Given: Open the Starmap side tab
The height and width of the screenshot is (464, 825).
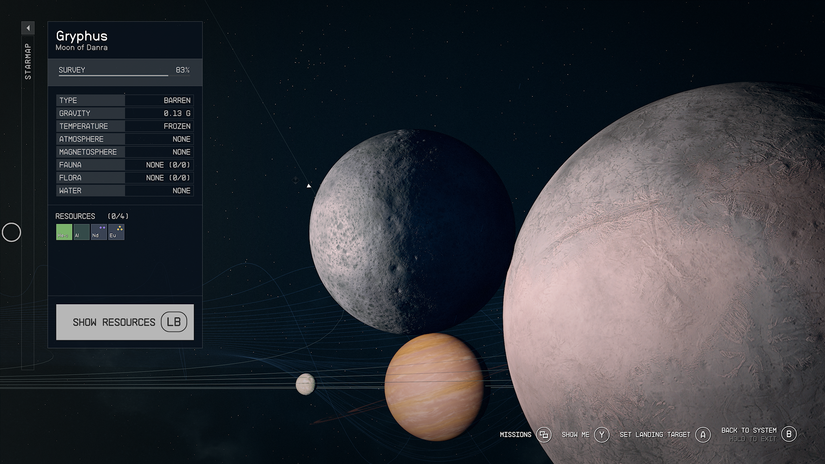Looking at the screenshot, I should point(28,62).
